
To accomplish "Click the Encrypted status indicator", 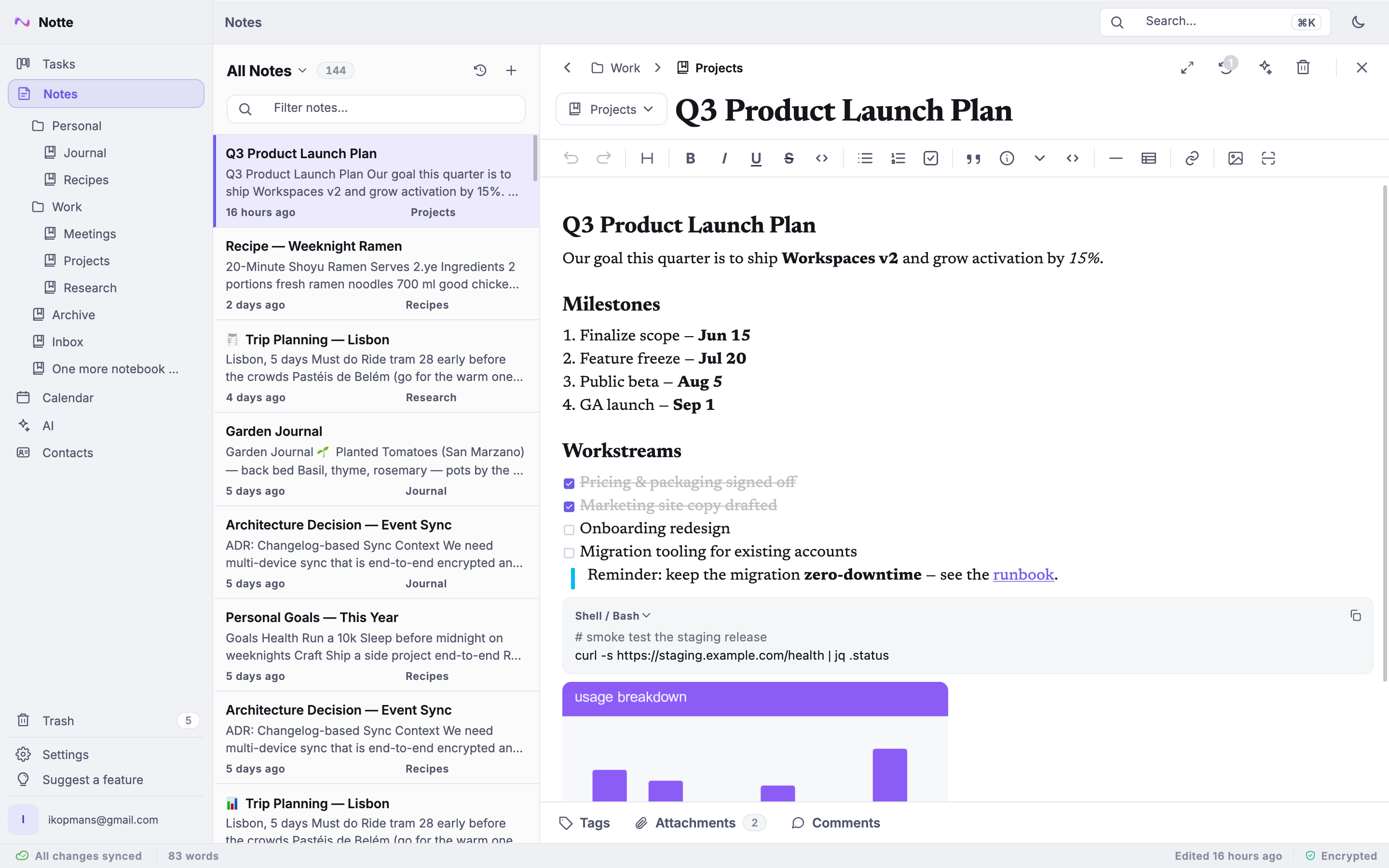I will [1341, 855].
